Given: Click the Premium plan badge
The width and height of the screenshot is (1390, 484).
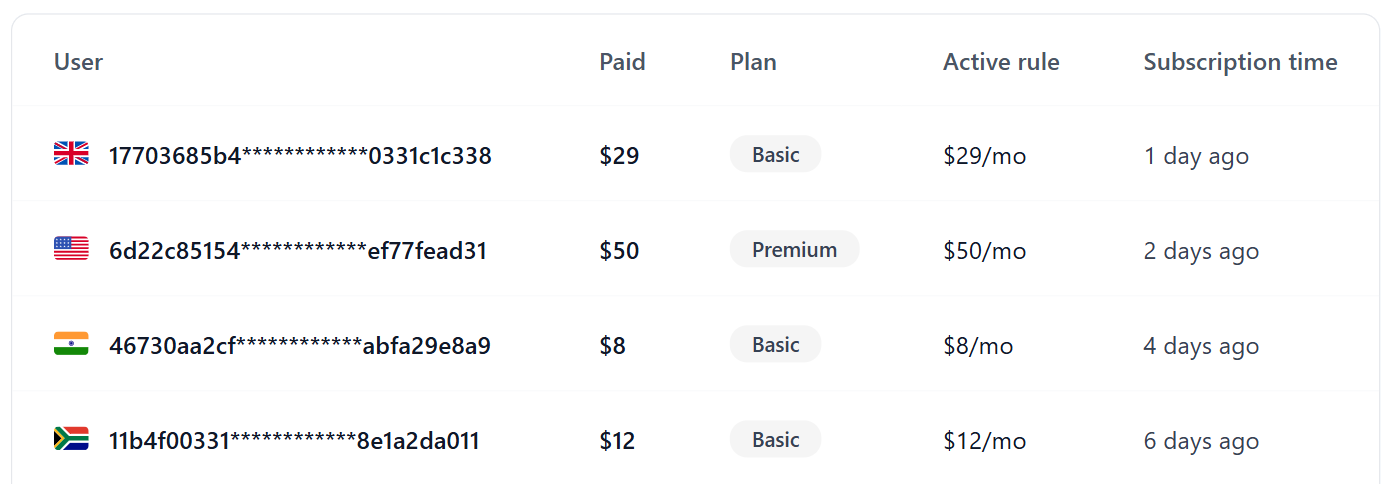Looking at the screenshot, I should 794,250.
